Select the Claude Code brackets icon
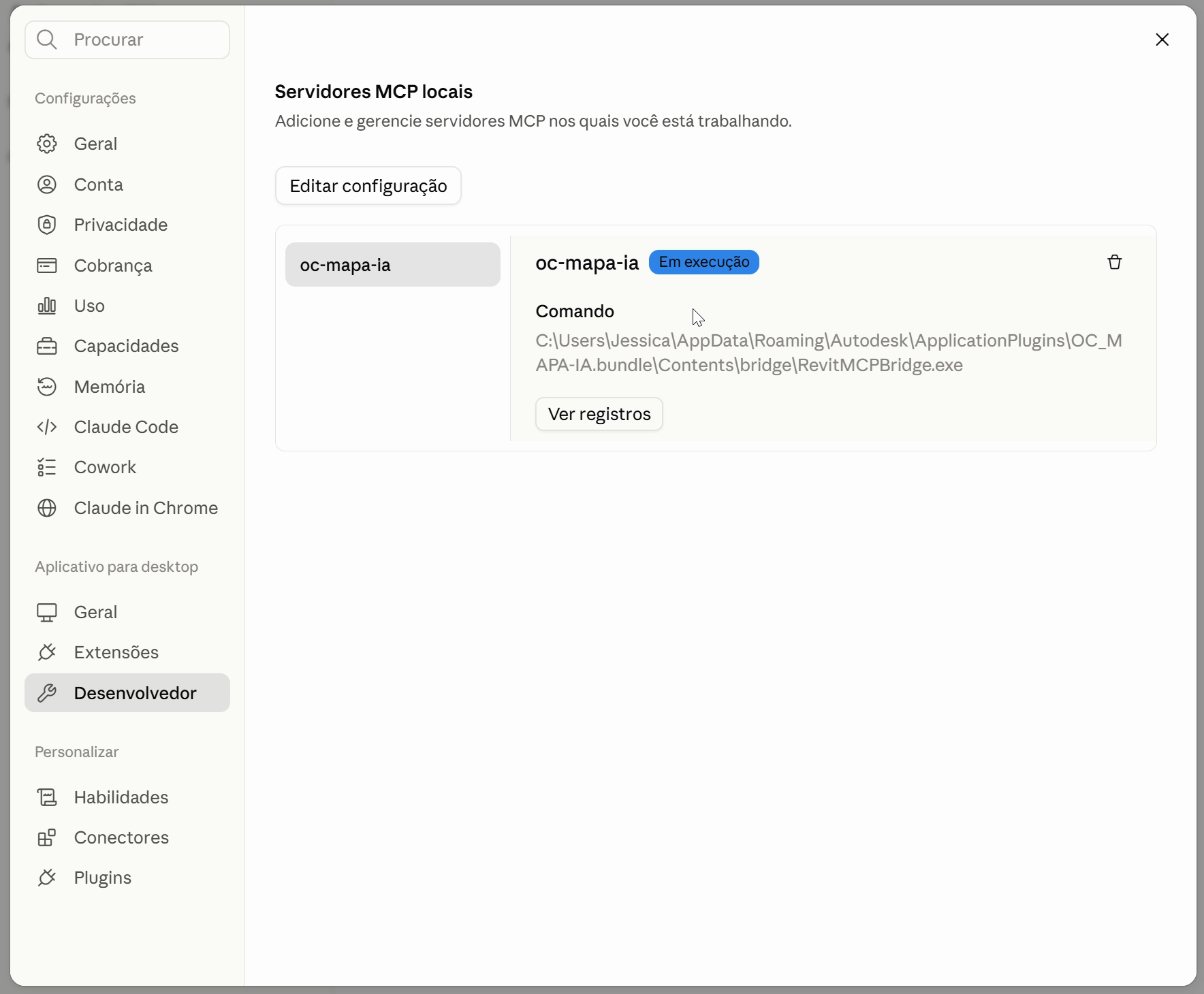This screenshot has width=1204, height=994. click(x=47, y=427)
